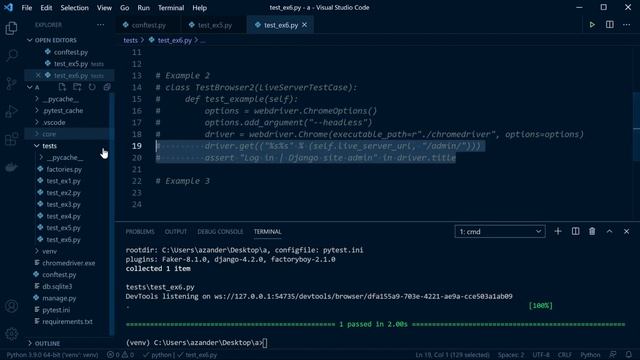Refresh the Explorer file tree
This screenshot has width=640, height=360.
pyautogui.click(x=92, y=87)
